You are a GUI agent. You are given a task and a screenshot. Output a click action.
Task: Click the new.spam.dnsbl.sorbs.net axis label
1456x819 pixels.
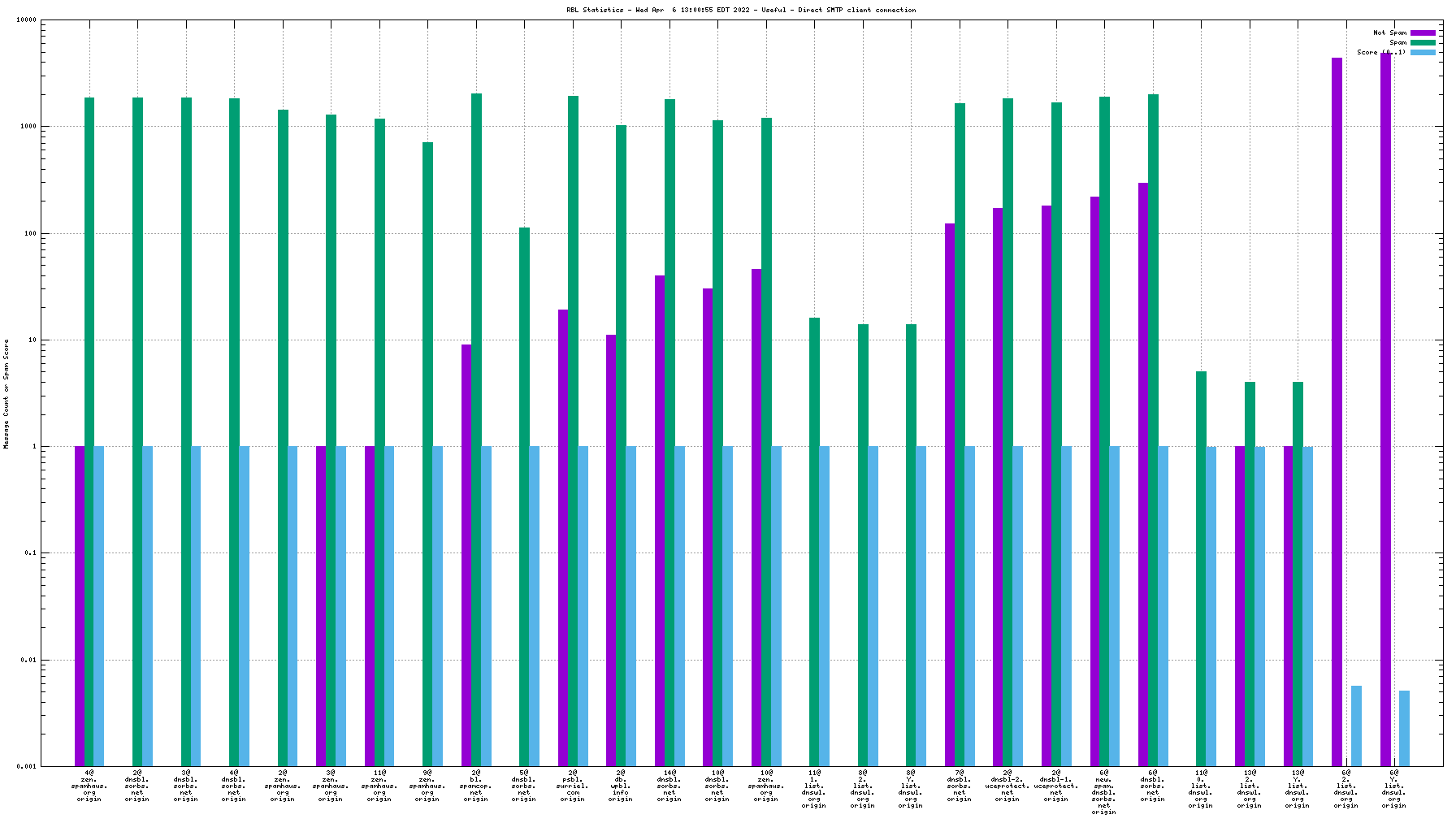(1104, 792)
